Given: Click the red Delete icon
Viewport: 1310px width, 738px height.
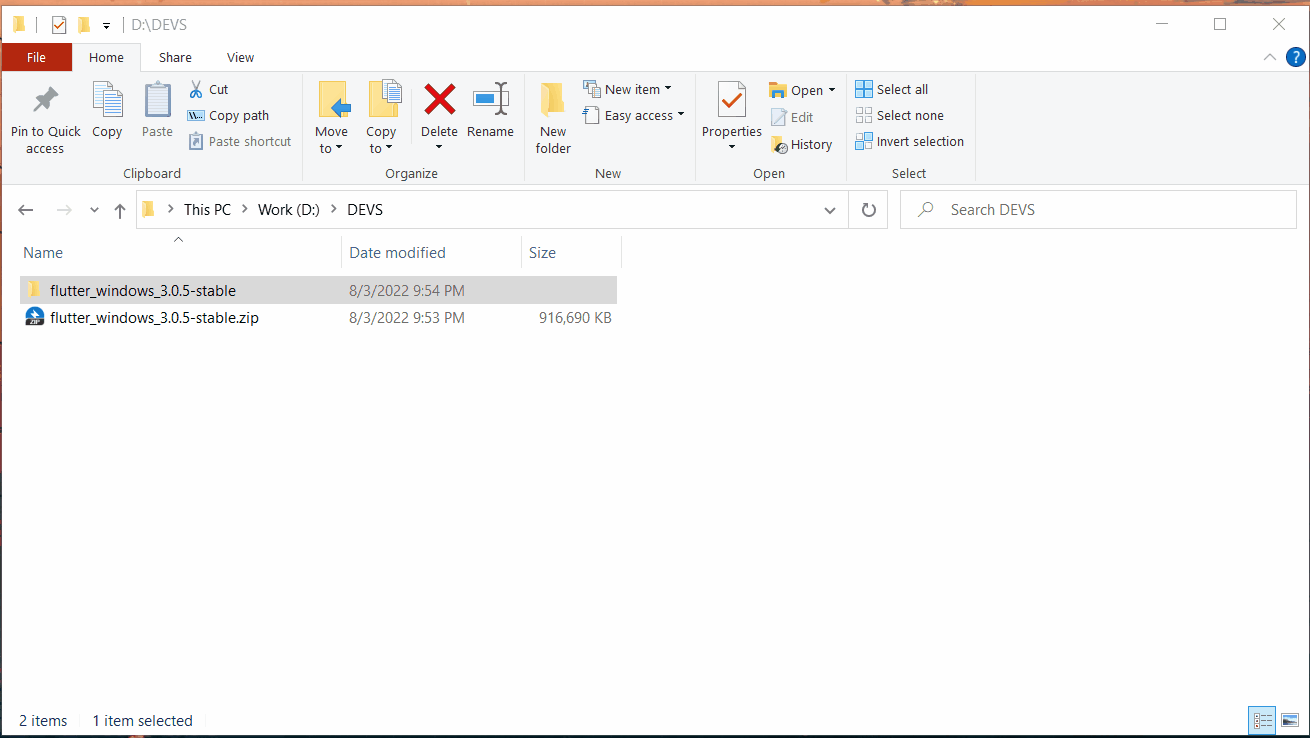Looking at the screenshot, I should pyautogui.click(x=439, y=99).
